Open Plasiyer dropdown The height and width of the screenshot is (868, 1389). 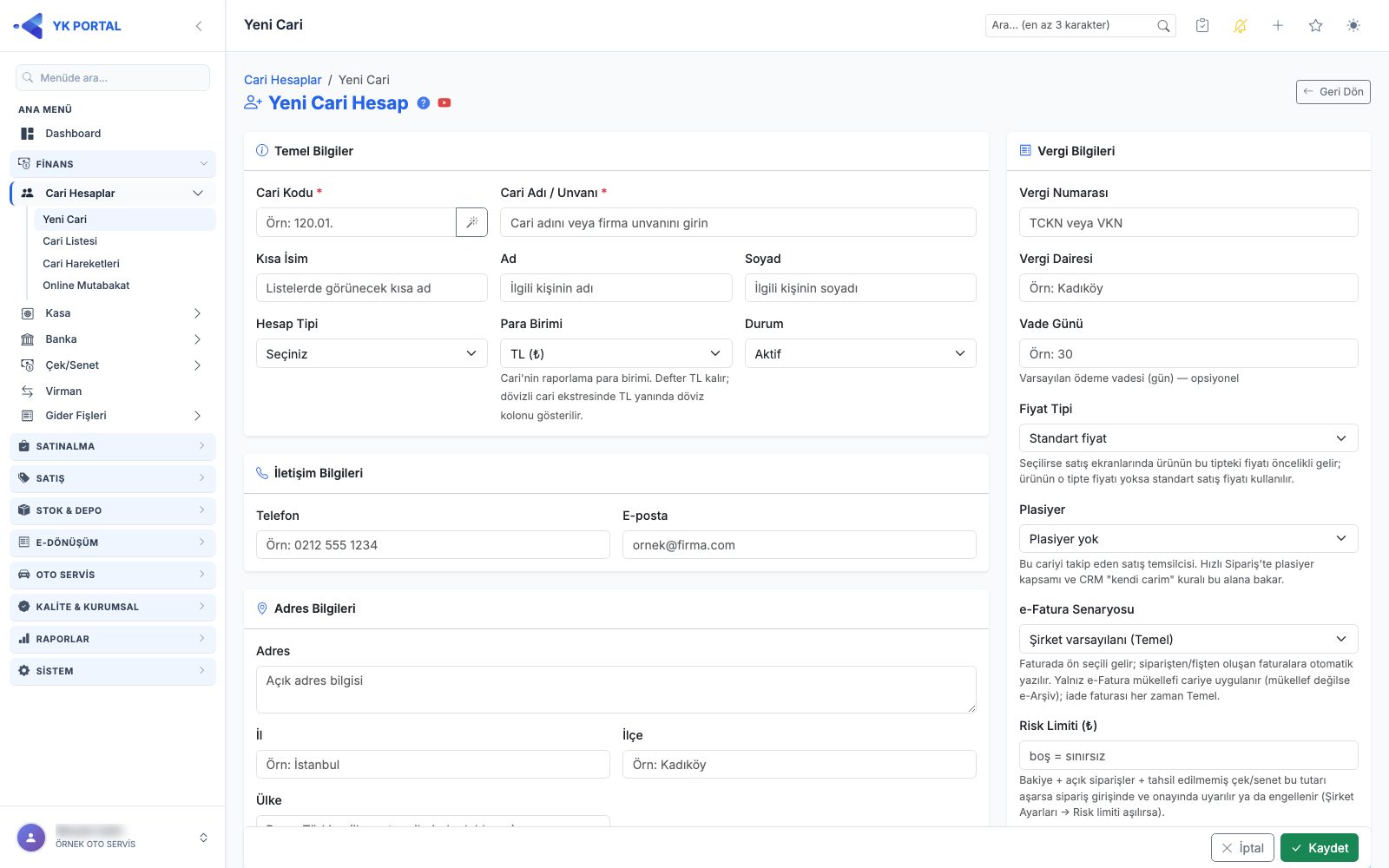1188,538
